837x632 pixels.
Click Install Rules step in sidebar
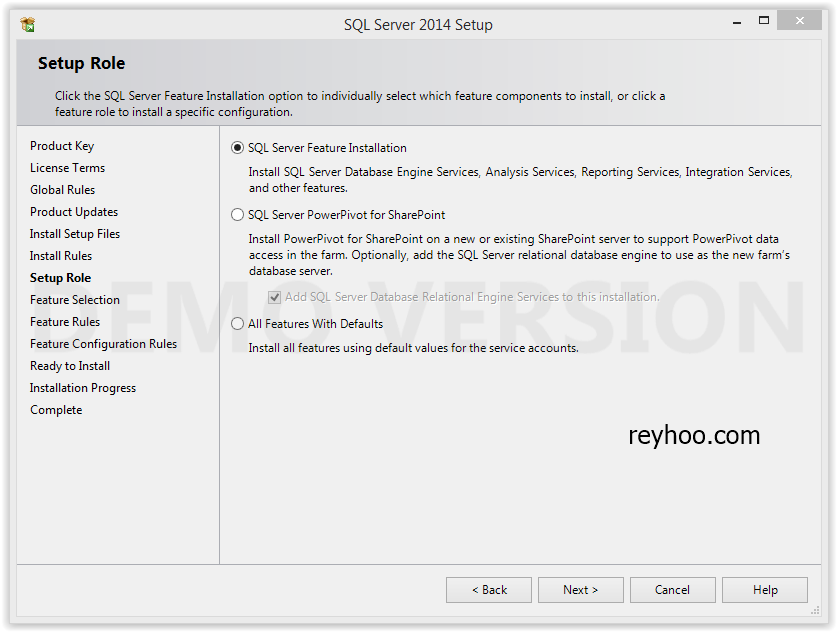click(x=61, y=256)
